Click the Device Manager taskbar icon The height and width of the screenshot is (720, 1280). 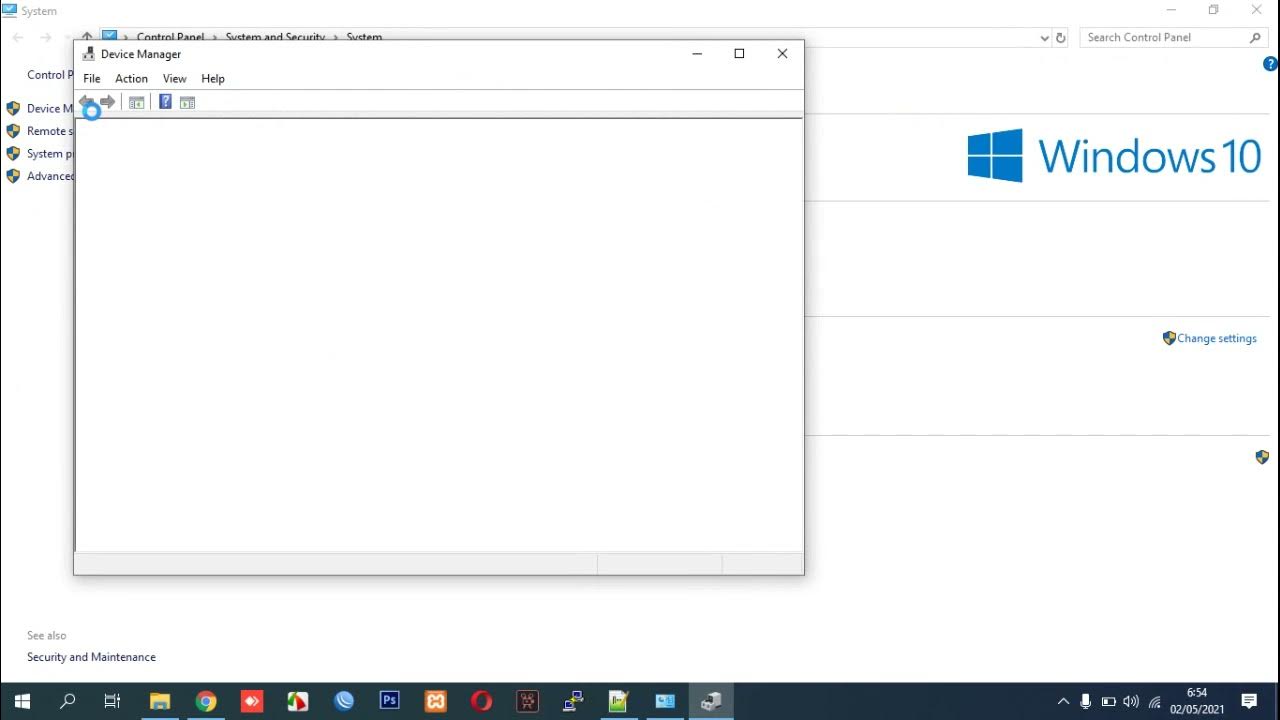tap(711, 701)
